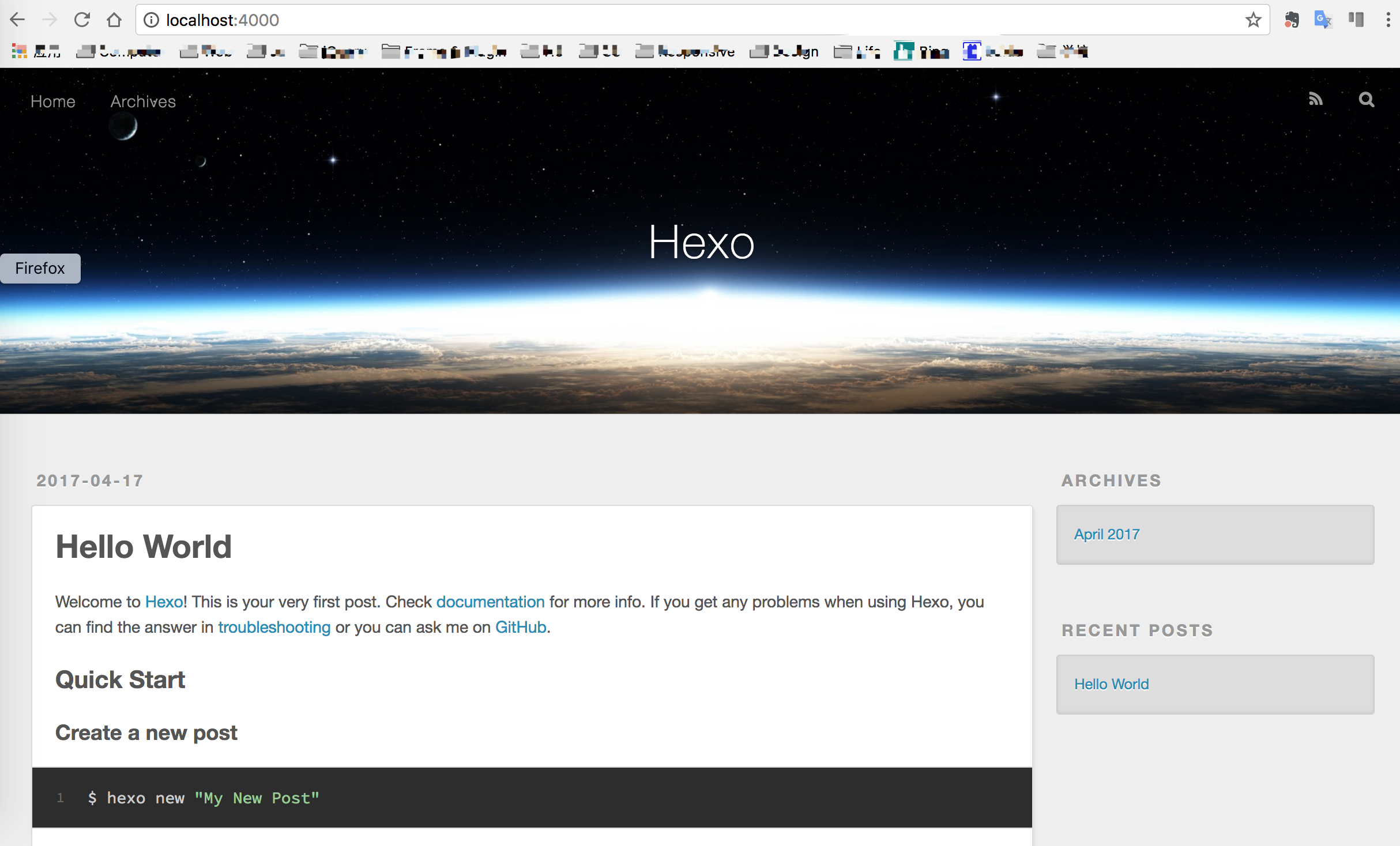
Task: Open the Evernote extension icon
Action: coord(1292,20)
